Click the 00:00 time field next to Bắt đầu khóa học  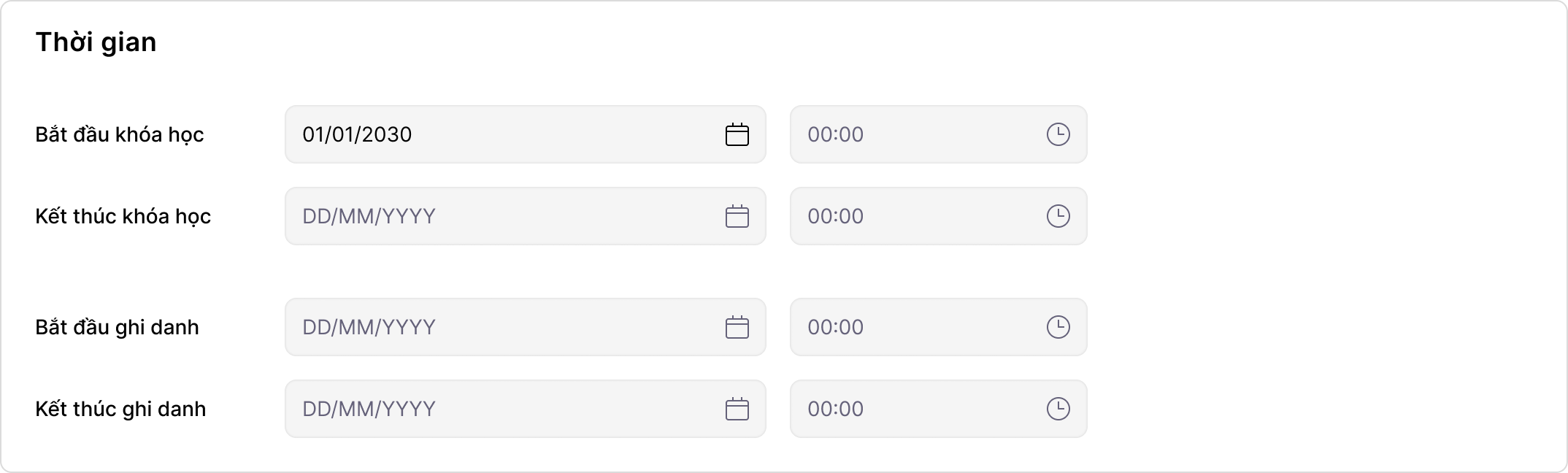pos(912,134)
